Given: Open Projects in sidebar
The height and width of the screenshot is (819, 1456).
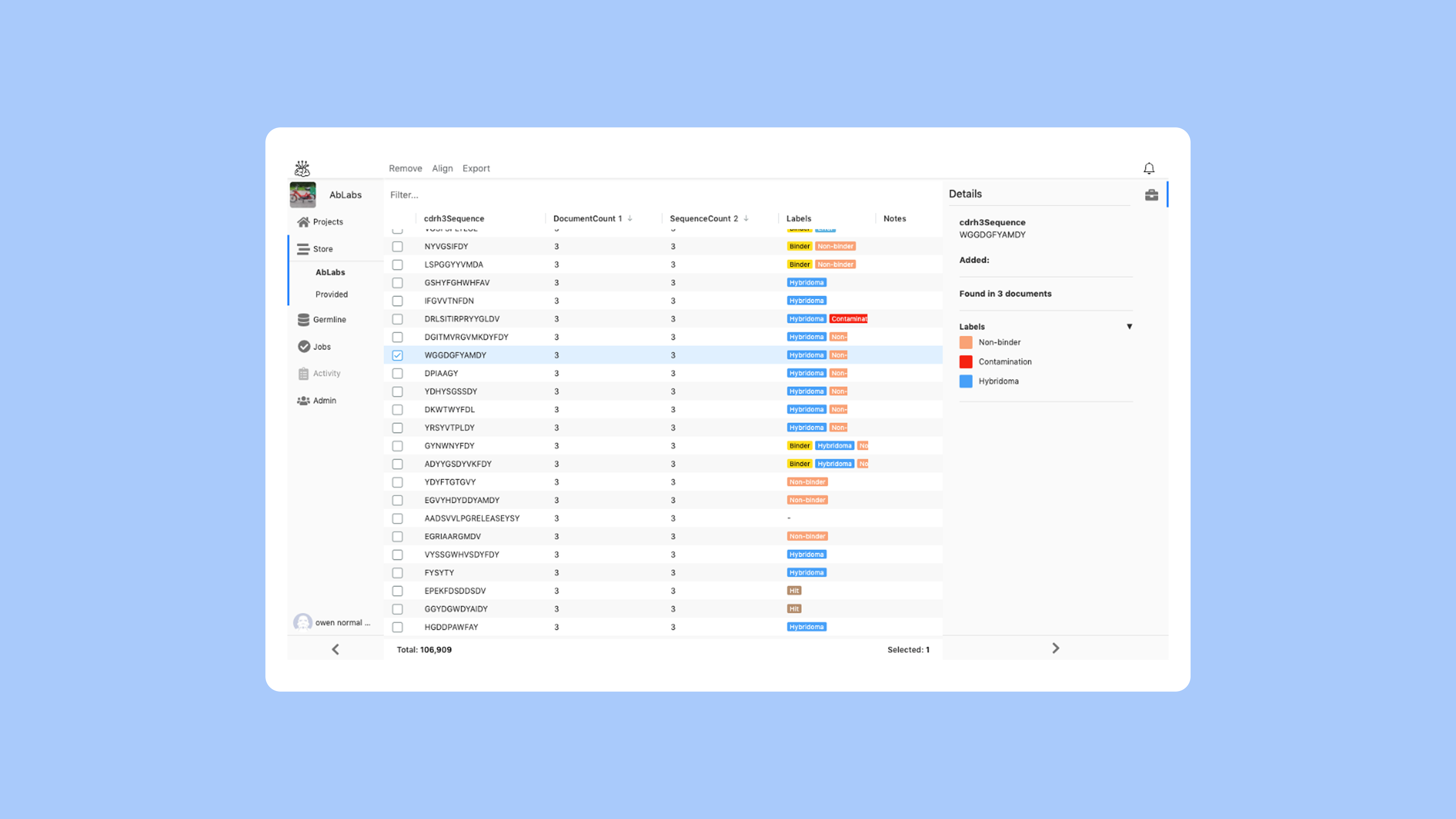Looking at the screenshot, I should pos(328,222).
